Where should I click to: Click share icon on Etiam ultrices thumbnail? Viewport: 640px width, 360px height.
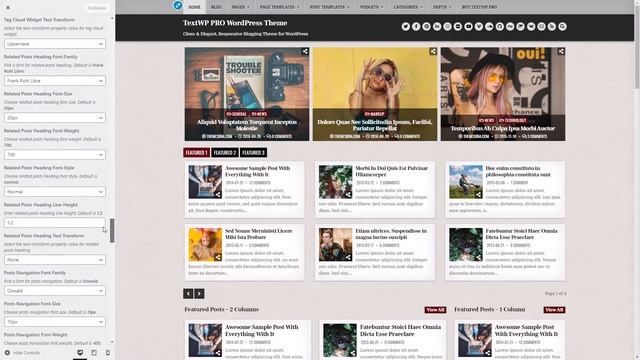(348, 258)
